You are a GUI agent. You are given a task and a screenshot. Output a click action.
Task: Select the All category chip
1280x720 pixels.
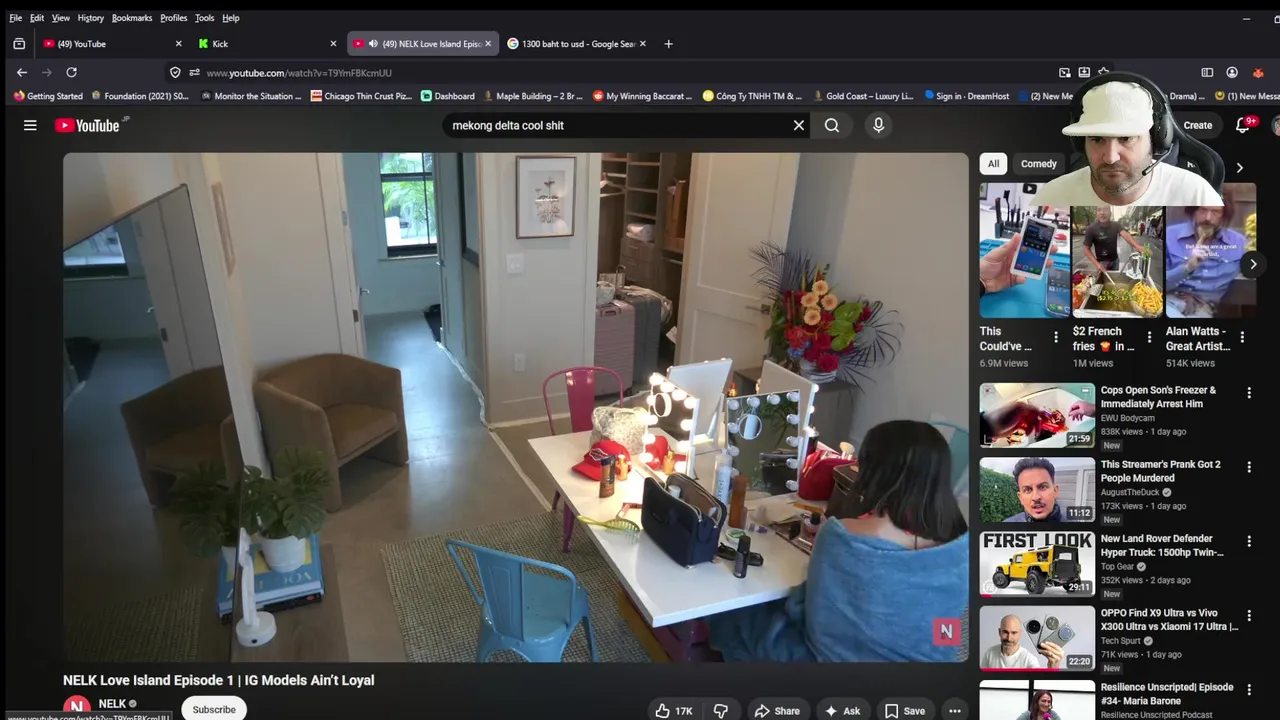click(993, 164)
